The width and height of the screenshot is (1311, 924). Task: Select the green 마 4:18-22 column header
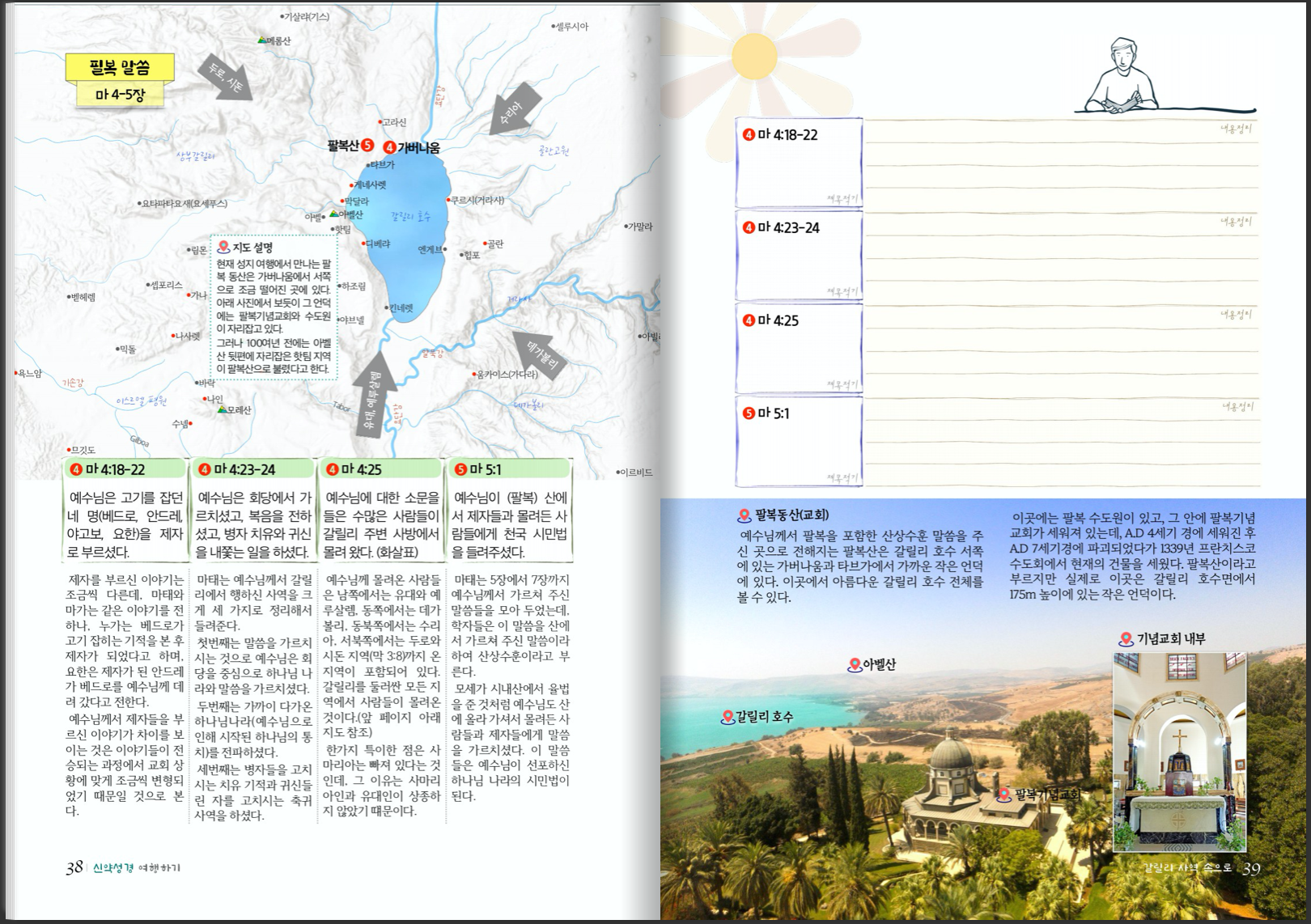point(125,469)
